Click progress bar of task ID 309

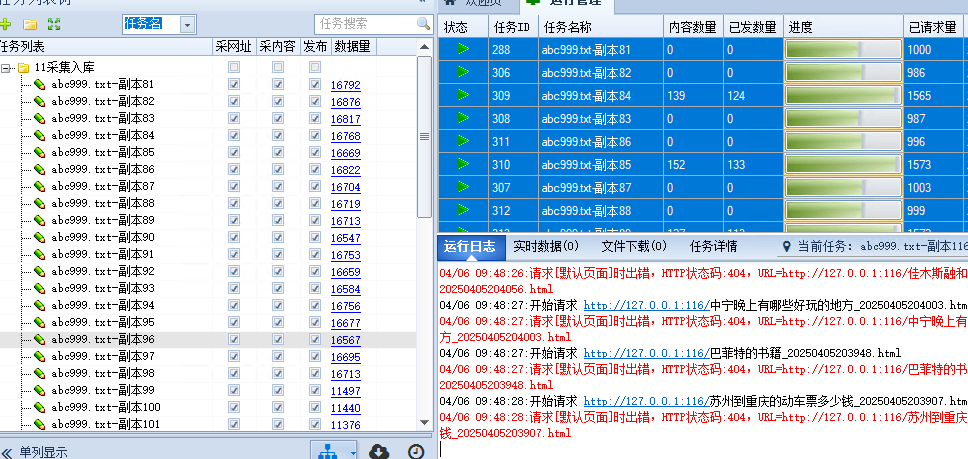843,96
